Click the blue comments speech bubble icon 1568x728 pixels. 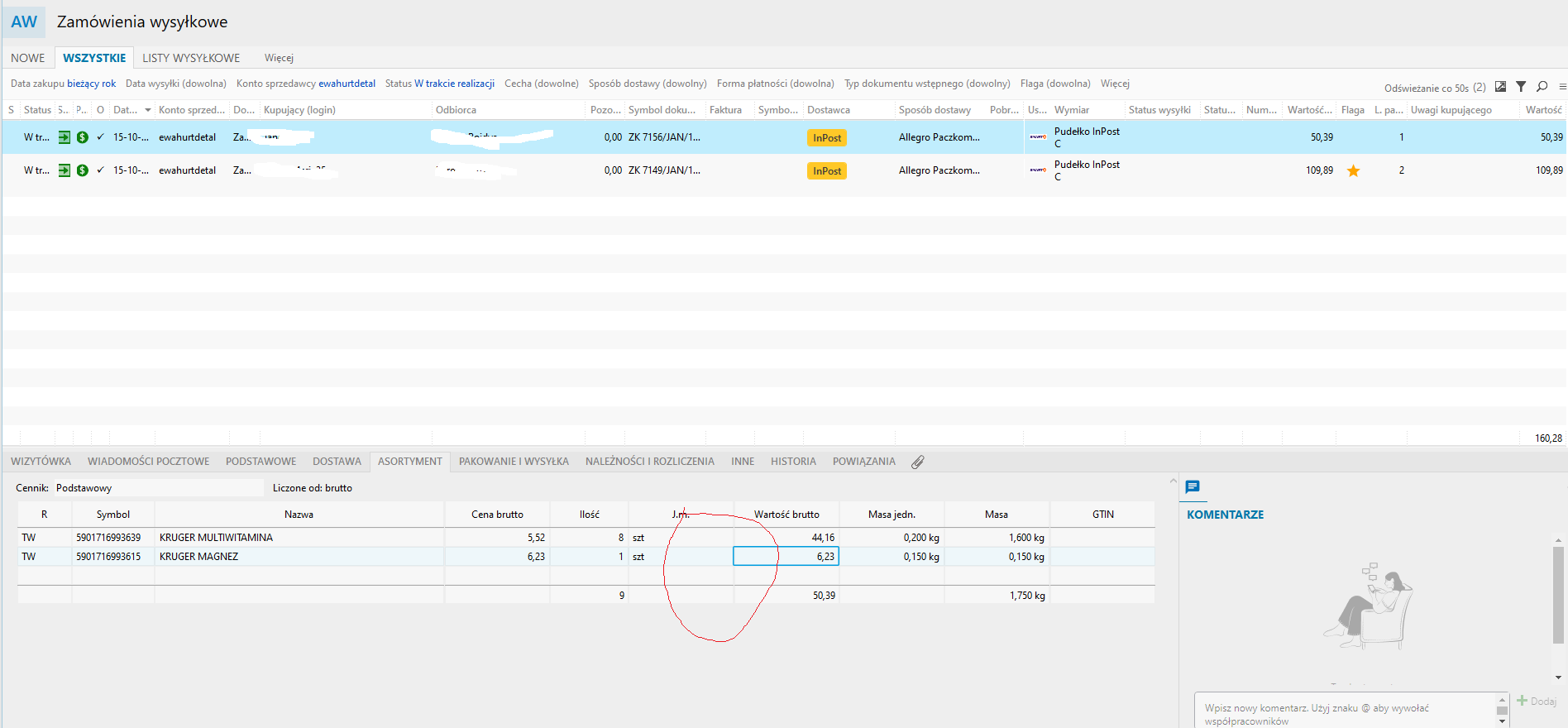(x=1193, y=487)
